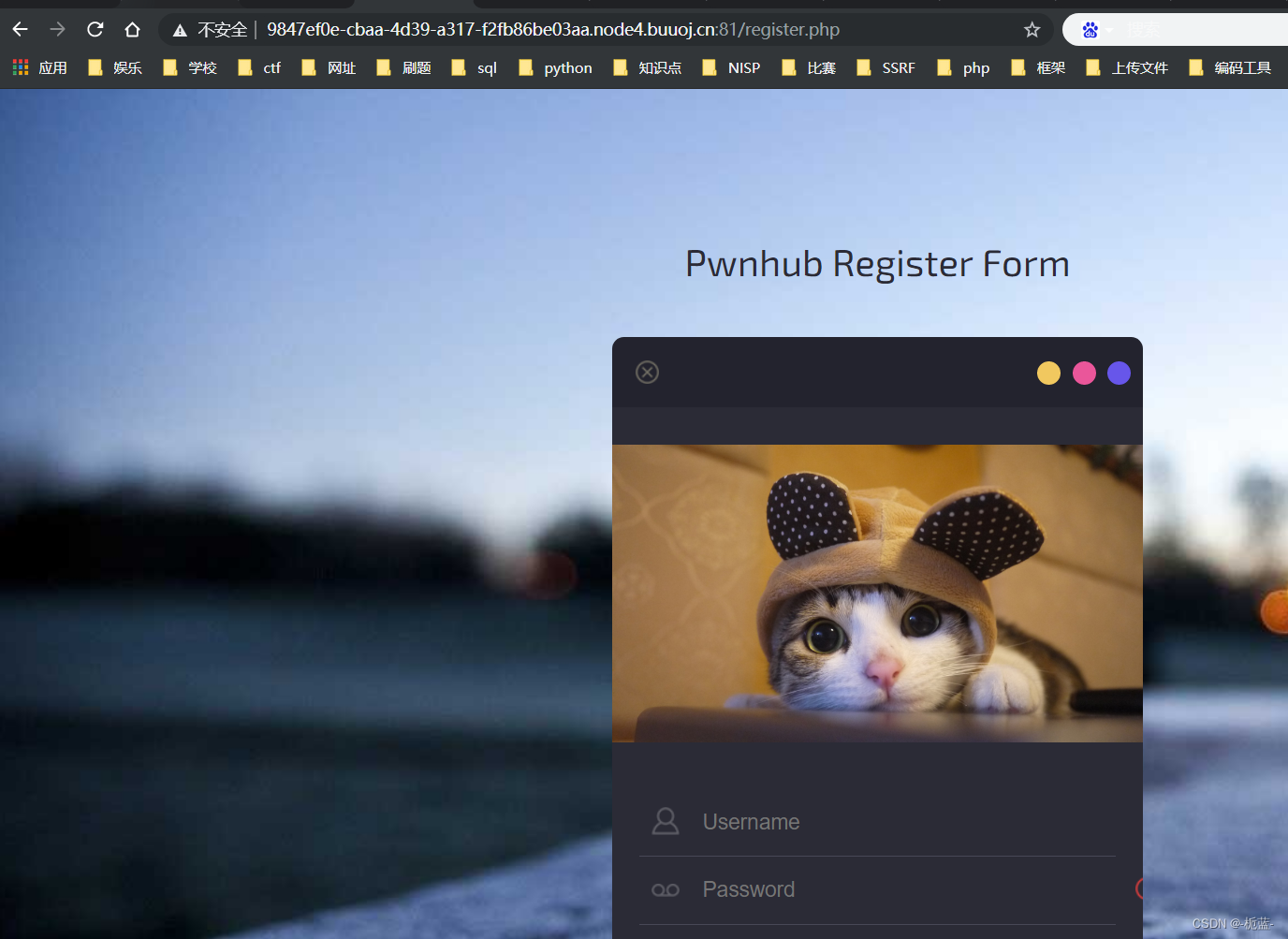The height and width of the screenshot is (939, 1288).
Task: Toggle the yellow dot on the form header
Action: [x=1048, y=373]
